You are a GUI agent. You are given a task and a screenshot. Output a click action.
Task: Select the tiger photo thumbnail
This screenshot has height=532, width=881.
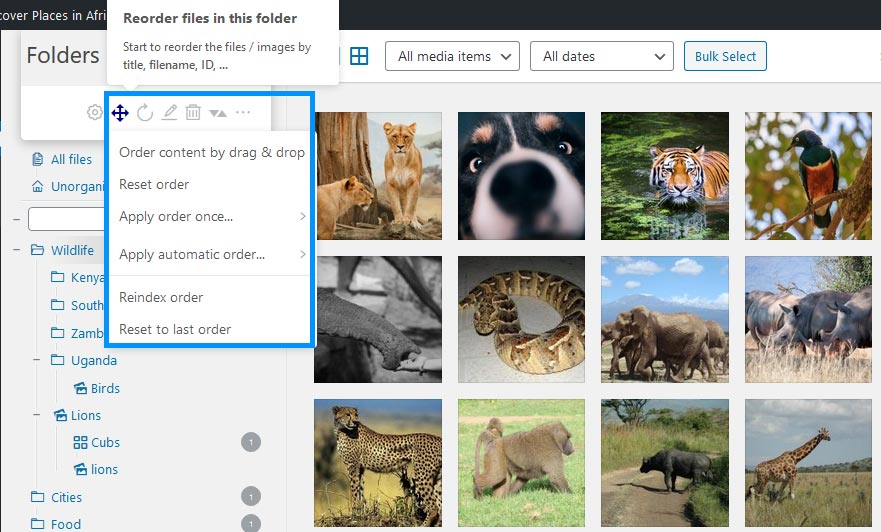pyautogui.click(x=665, y=176)
